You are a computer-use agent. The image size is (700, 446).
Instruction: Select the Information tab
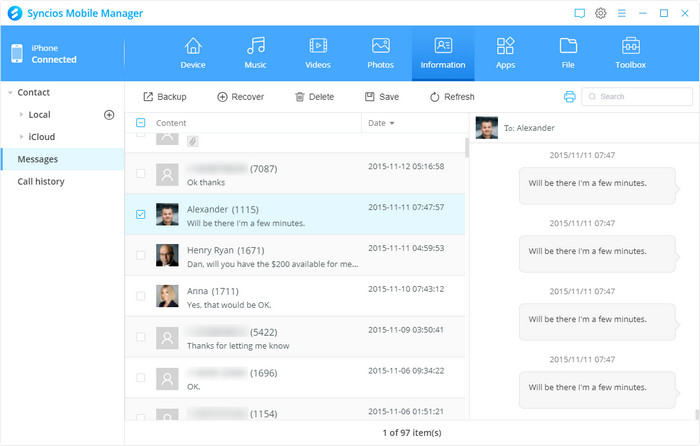pyautogui.click(x=443, y=53)
